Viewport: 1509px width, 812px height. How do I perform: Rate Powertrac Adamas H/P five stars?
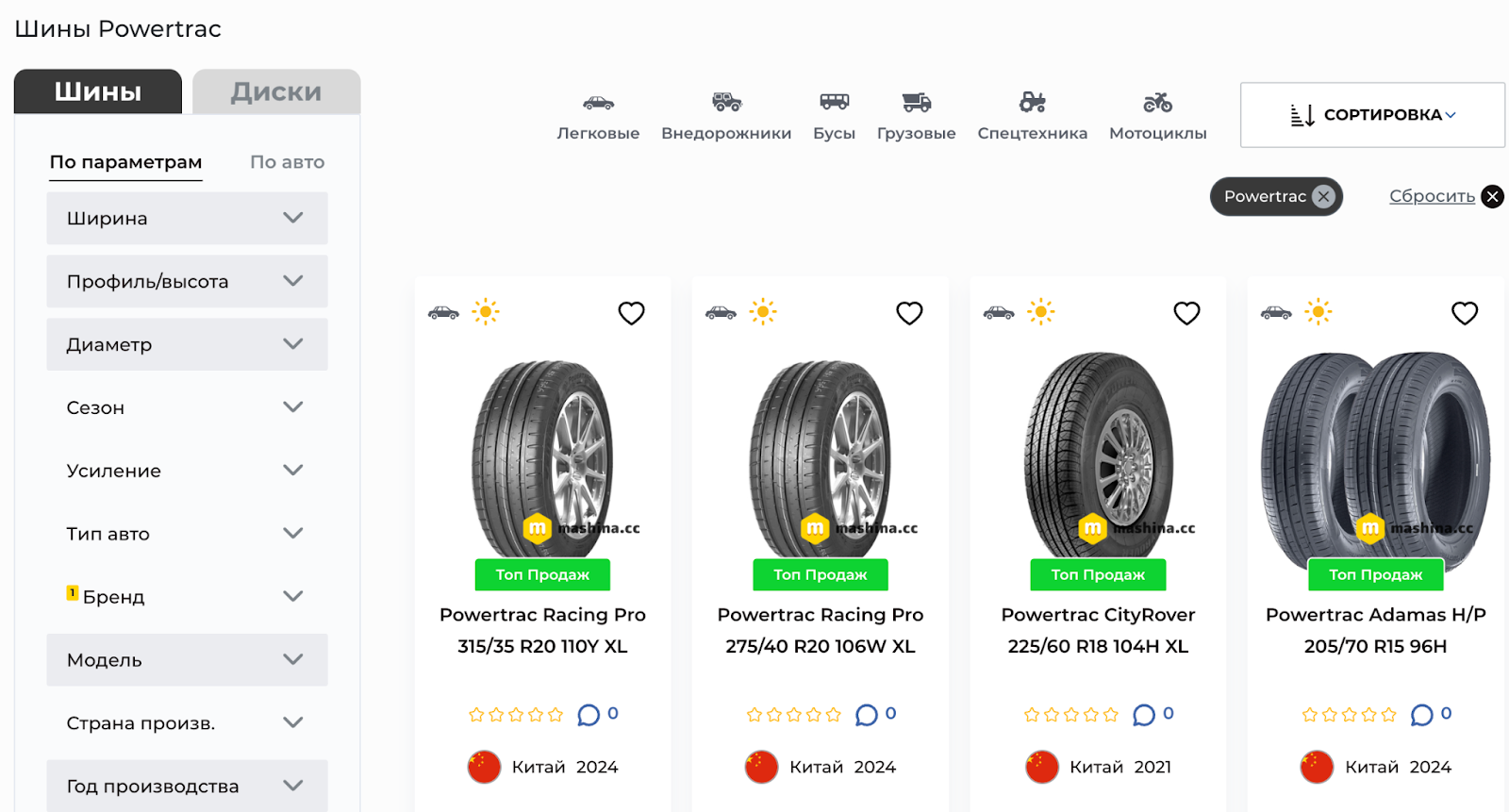point(1388,715)
